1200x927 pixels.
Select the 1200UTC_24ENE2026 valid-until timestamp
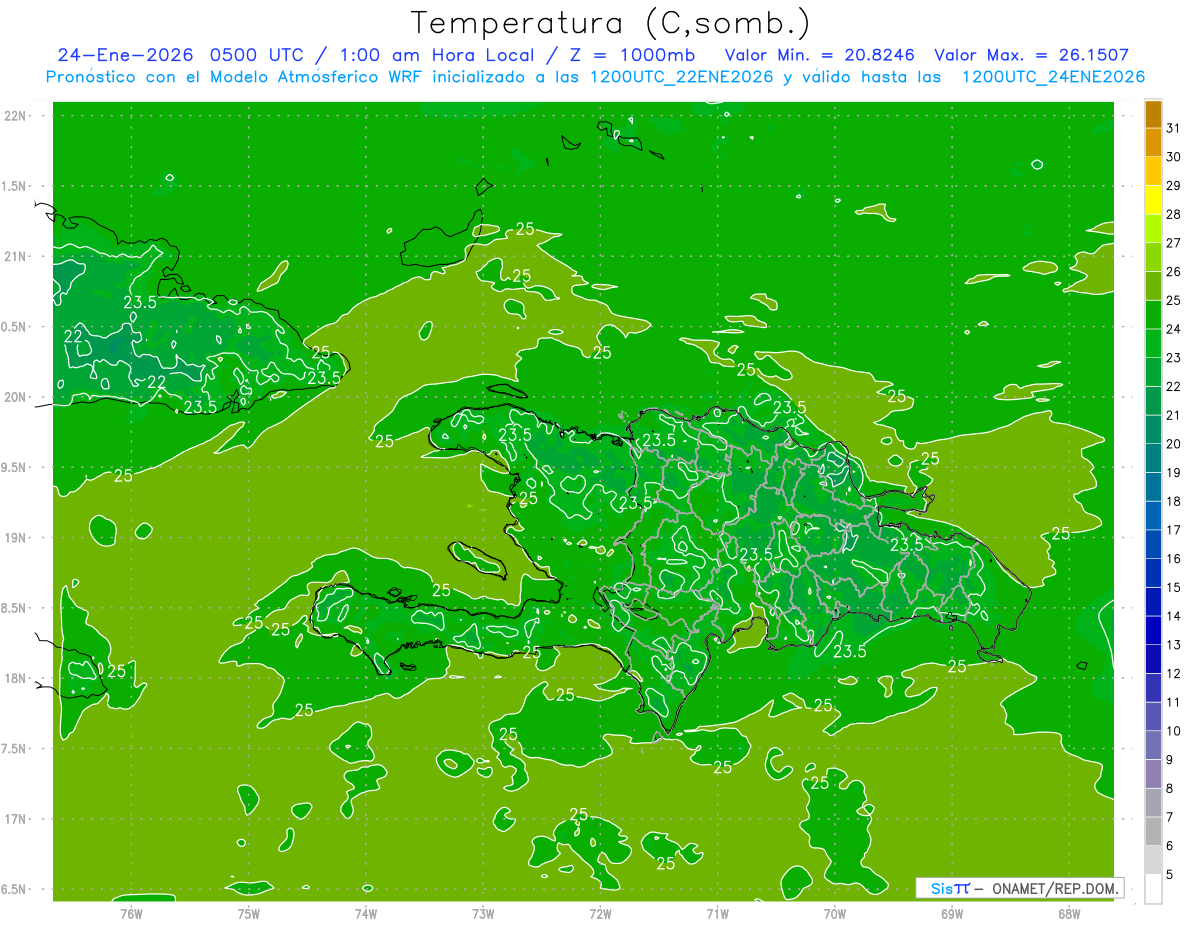point(1053,77)
